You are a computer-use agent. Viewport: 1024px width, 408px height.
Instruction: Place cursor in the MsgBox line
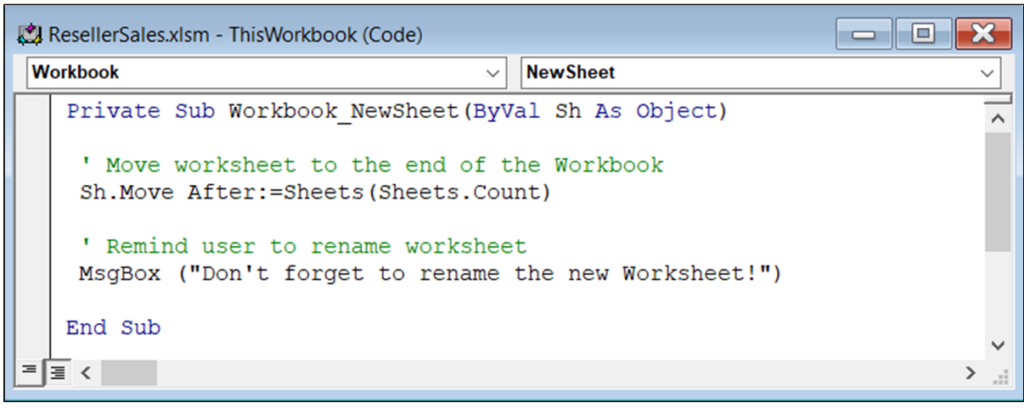[430, 274]
